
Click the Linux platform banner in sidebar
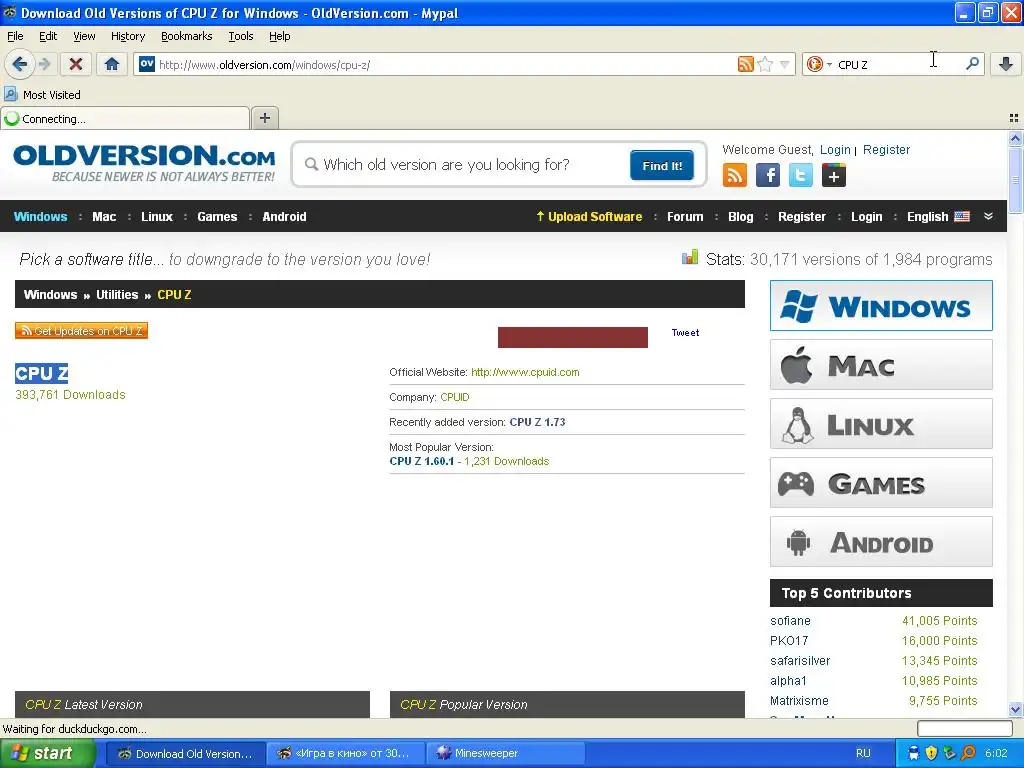[x=881, y=424]
